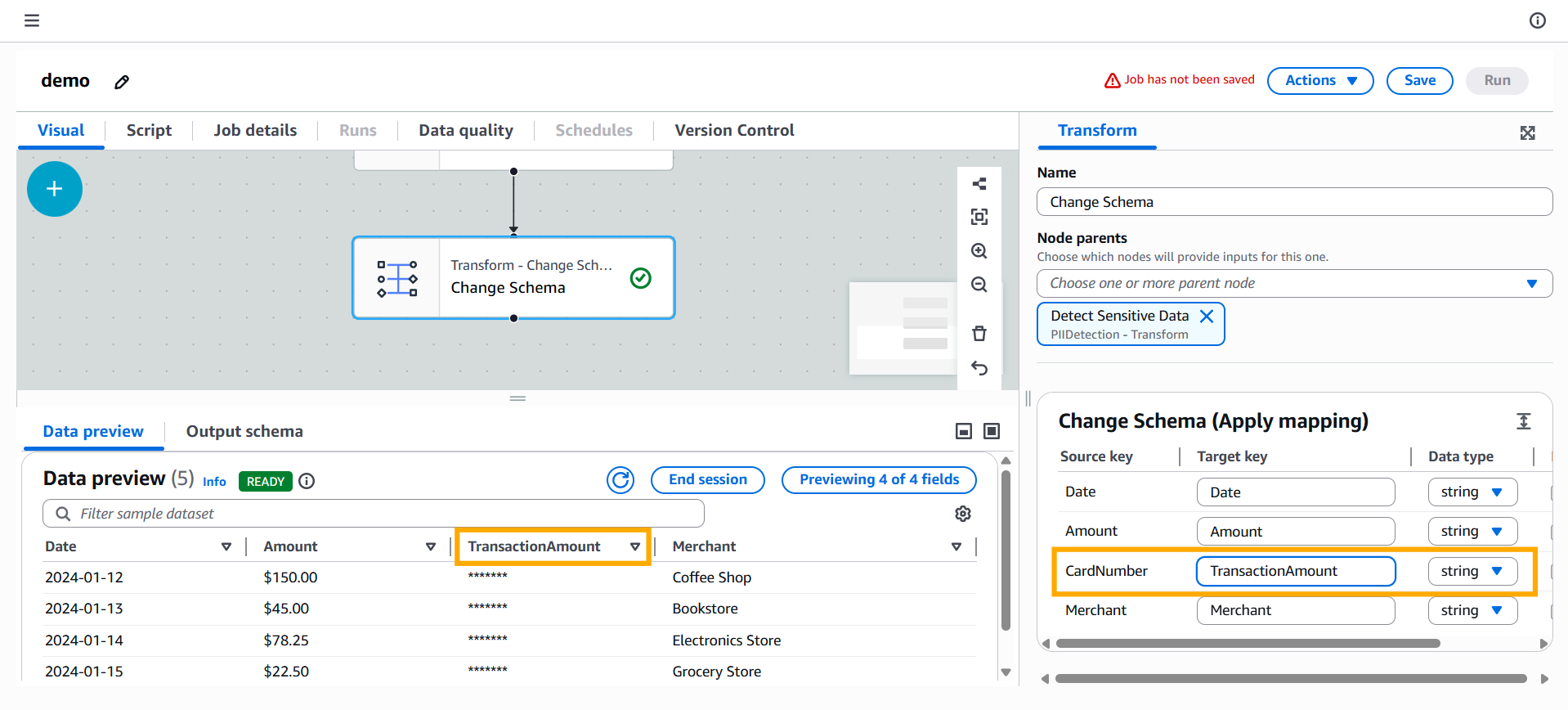The height and width of the screenshot is (710, 1568).
Task: Refresh the data preview
Action: coord(620,480)
